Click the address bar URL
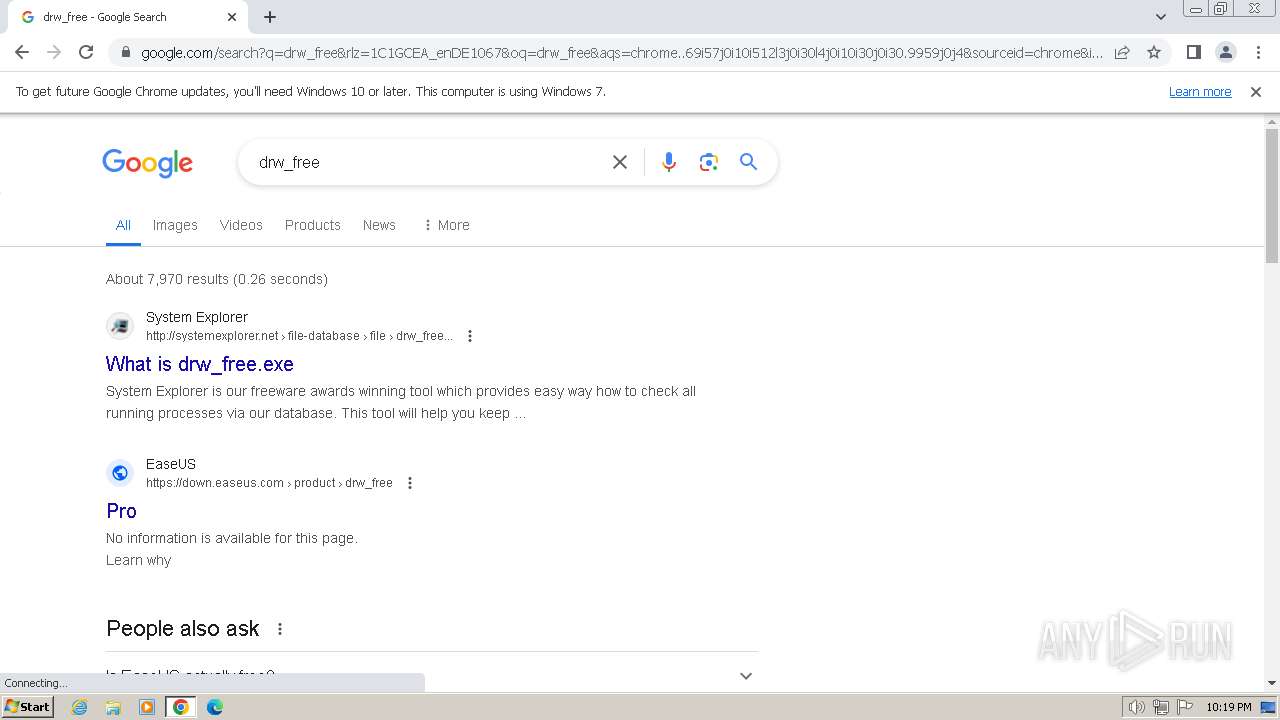 click(x=621, y=53)
